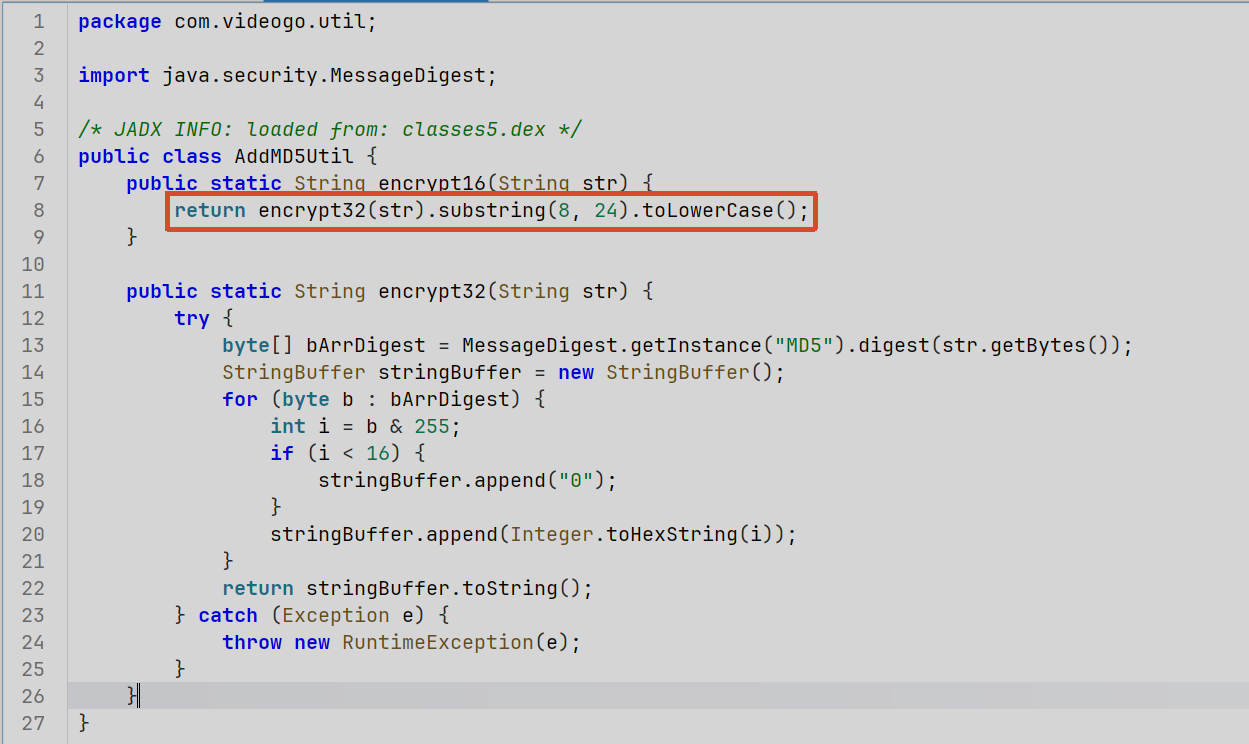The height and width of the screenshot is (744, 1249).
Task: Click the catch keyword on line 23
Action: (228, 615)
